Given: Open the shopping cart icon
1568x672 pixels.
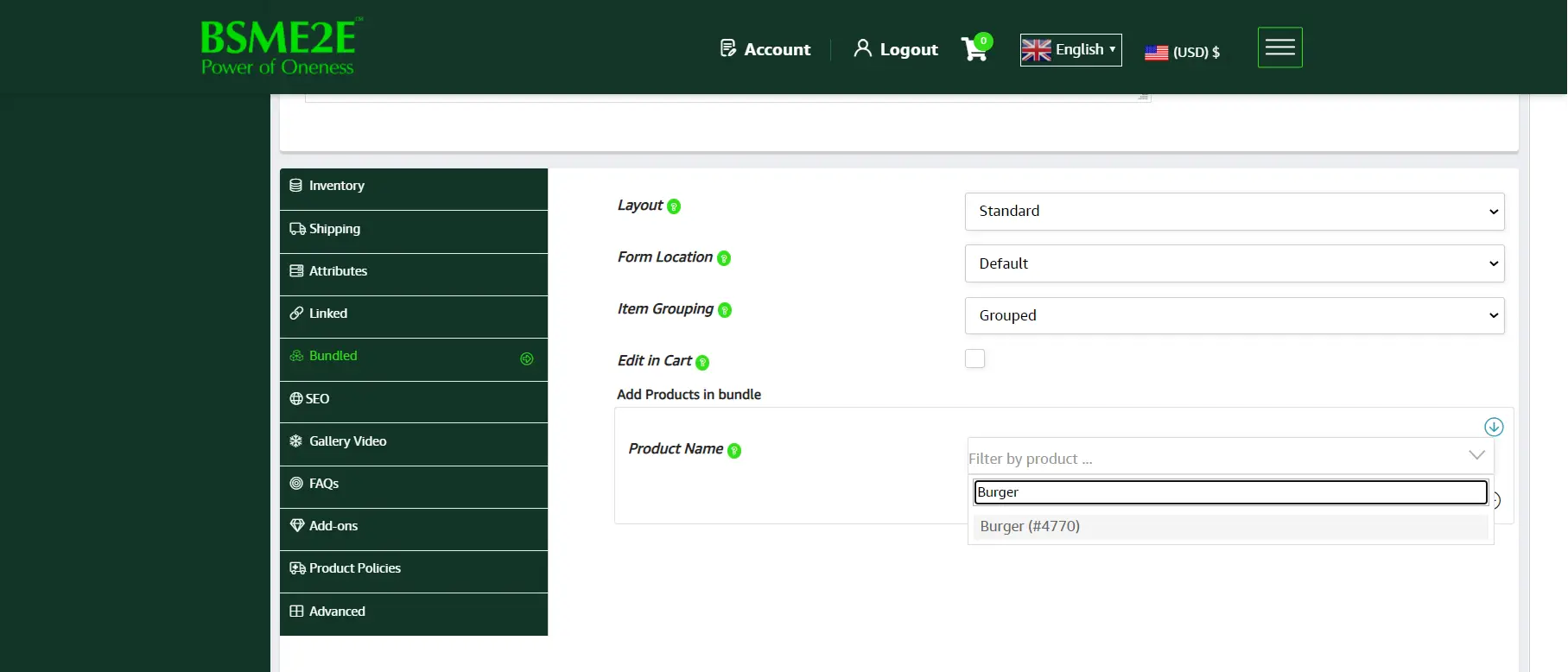Looking at the screenshot, I should coord(974,49).
